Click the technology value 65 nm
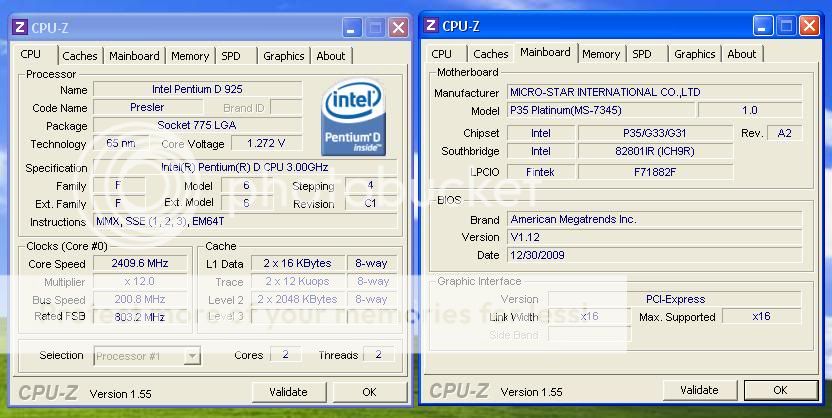 coord(120,143)
